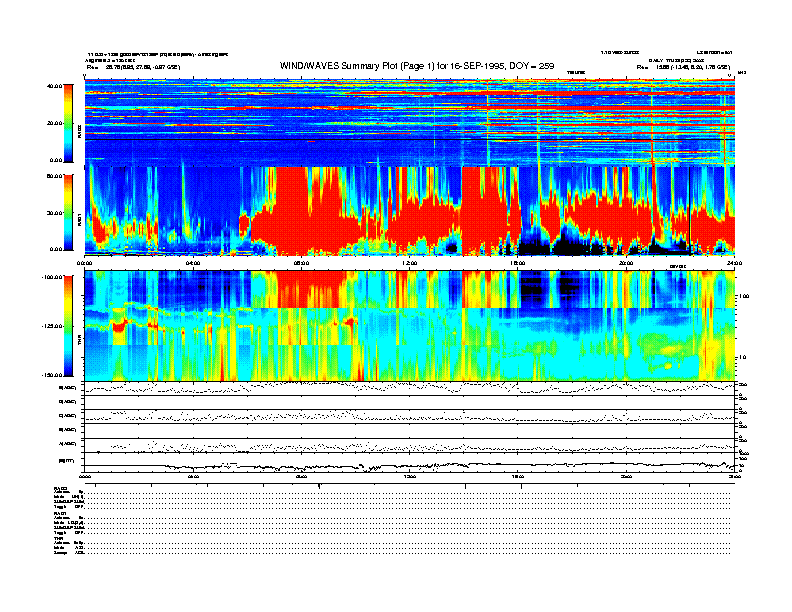Click the -125.00 color scale label
Viewport: 792px width, 612px height.
(x=52, y=326)
